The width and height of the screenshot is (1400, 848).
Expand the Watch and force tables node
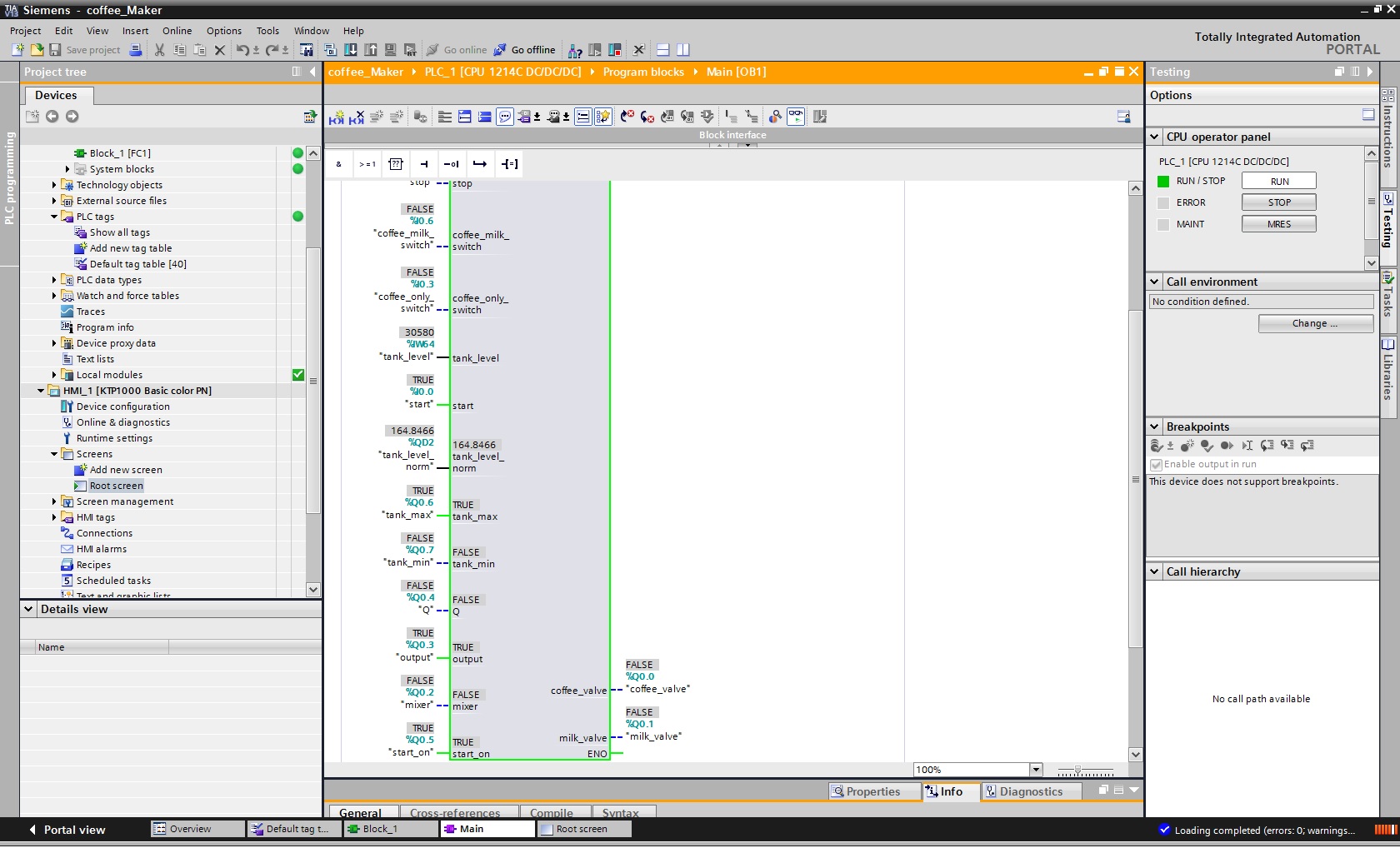(x=54, y=296)
